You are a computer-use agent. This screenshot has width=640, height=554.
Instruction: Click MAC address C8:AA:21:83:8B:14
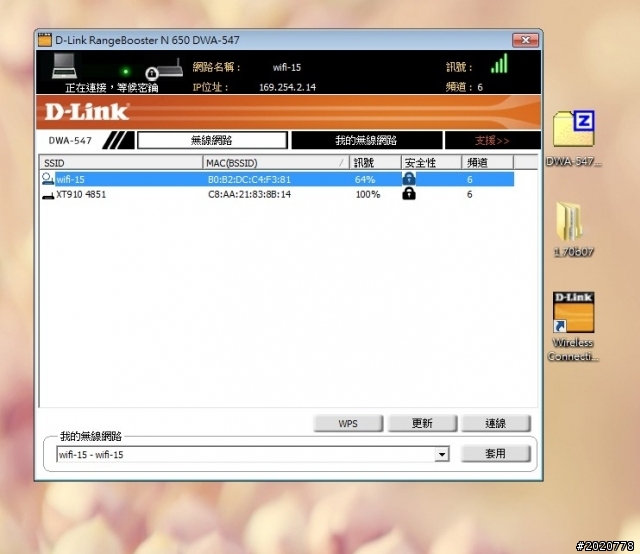click(249, 194)
